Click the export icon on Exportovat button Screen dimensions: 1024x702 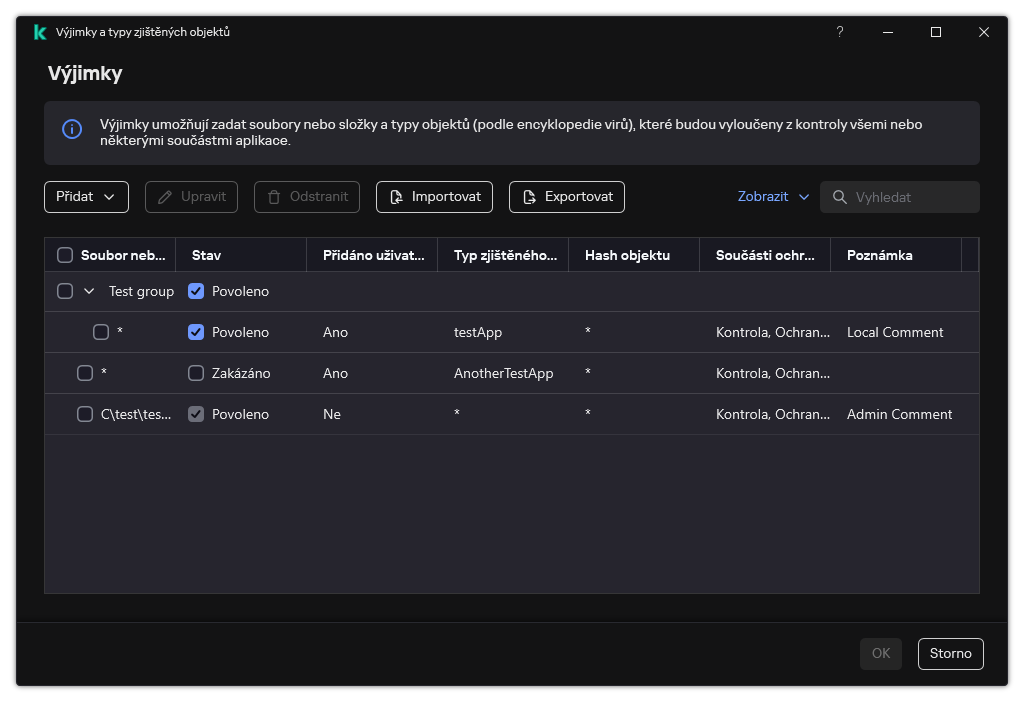(x=529, y=197)
